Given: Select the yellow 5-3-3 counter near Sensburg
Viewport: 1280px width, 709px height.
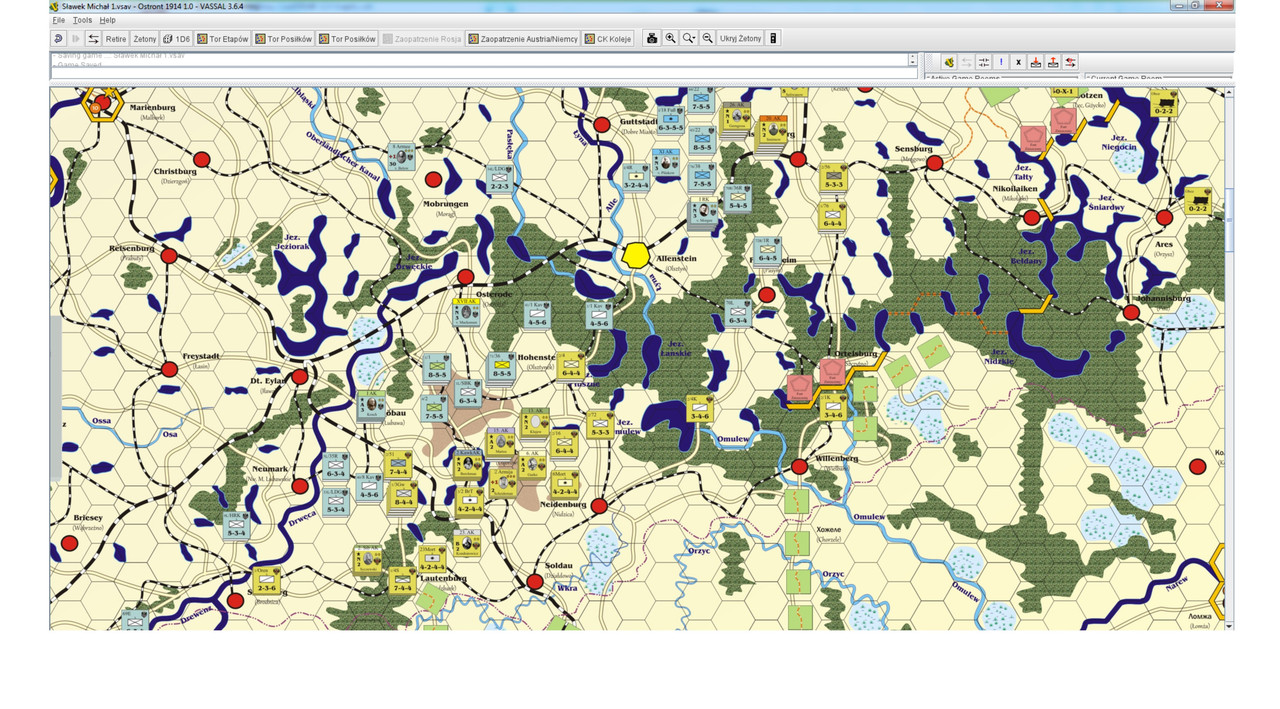Looking at the screenshot, I should (833, 178).
